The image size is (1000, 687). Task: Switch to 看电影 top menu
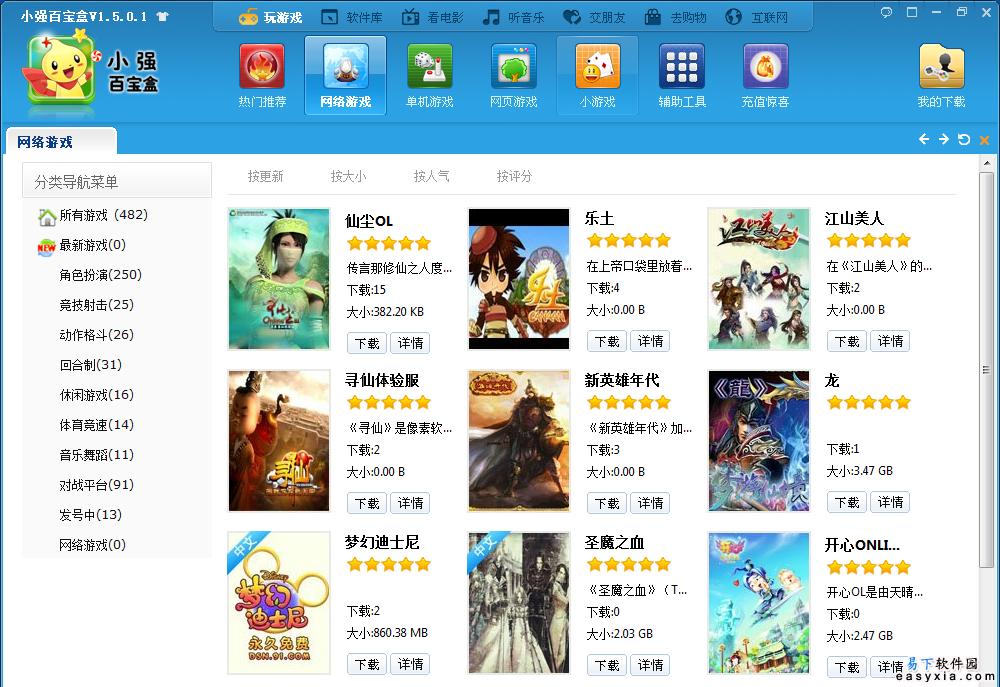click(432, 17)
